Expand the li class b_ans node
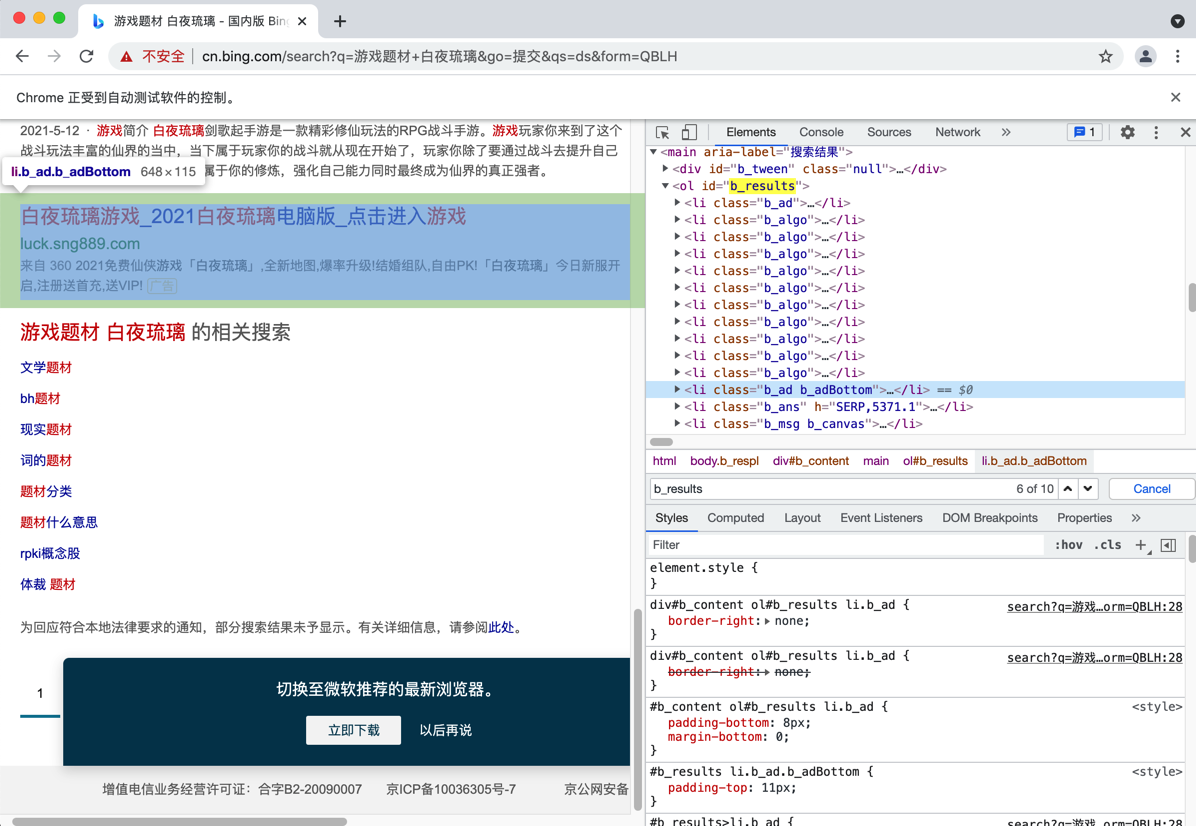Viewport: 1196px width, 826px height. pyautogui.click(x=677, y=407)
